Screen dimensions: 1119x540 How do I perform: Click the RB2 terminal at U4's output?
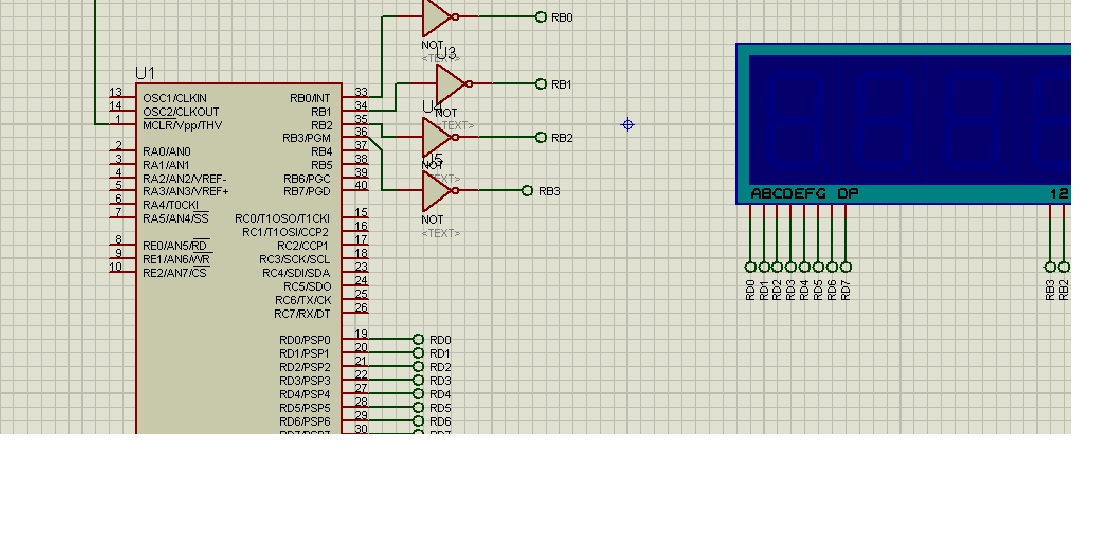point(541,138)
